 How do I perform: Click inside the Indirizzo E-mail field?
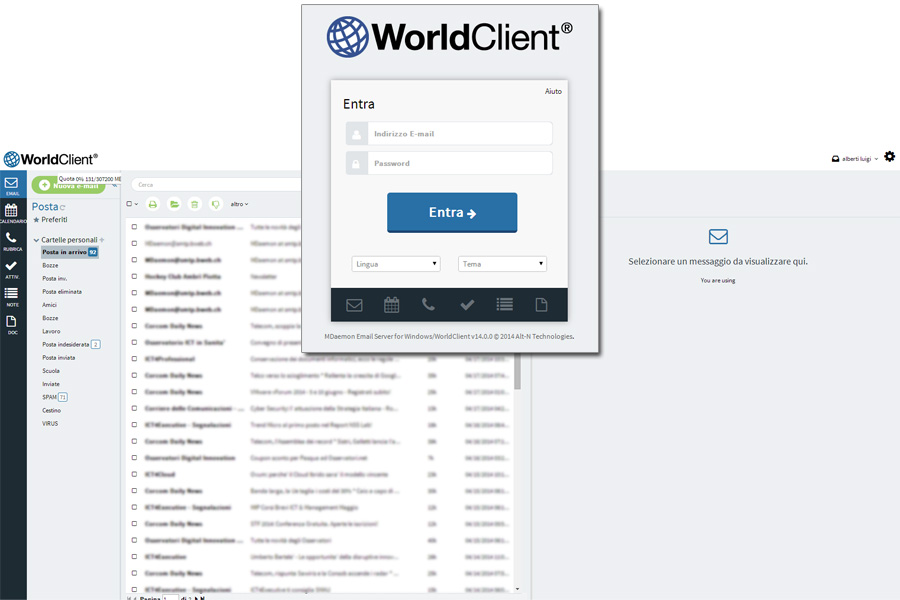tap(460, 132)
